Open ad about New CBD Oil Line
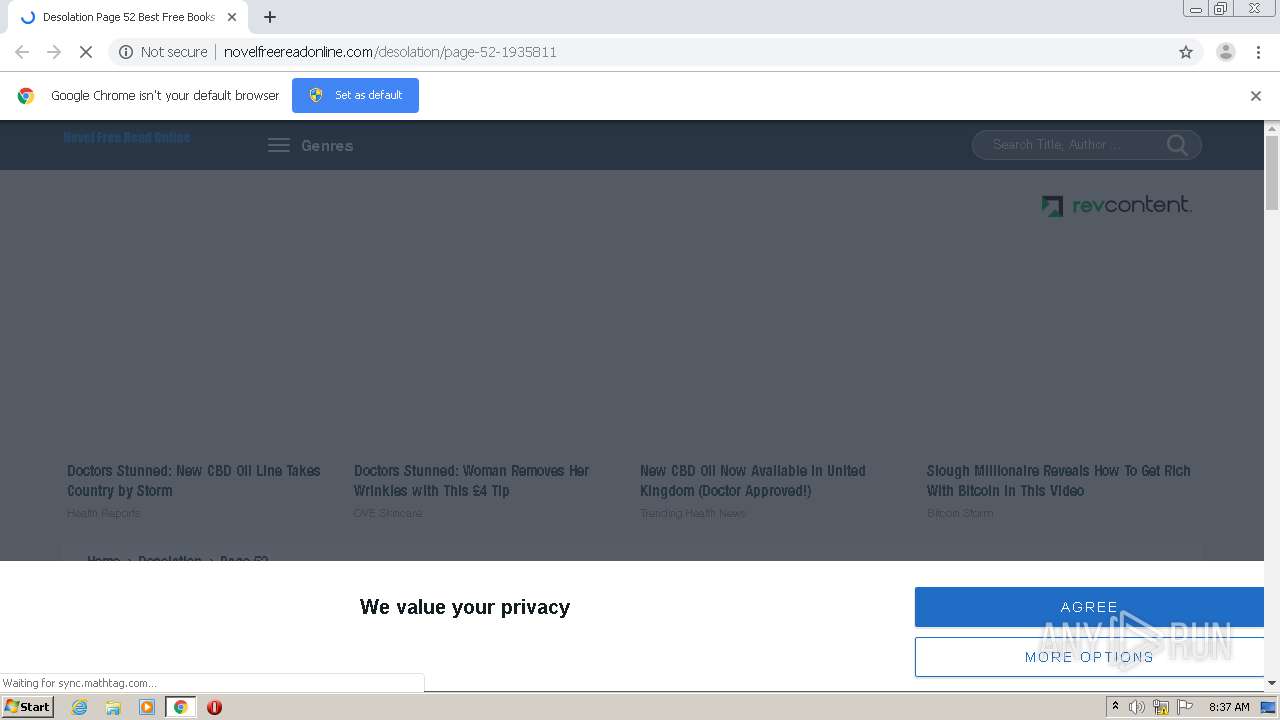 click(x=194, y=481)
